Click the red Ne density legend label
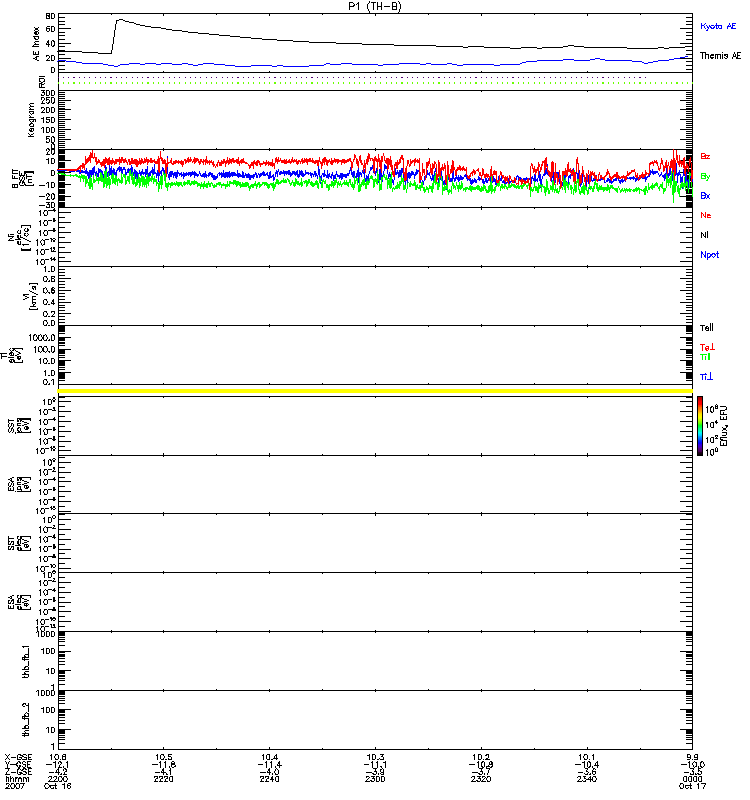Screen dimensions: 750x800 [705, 215]
